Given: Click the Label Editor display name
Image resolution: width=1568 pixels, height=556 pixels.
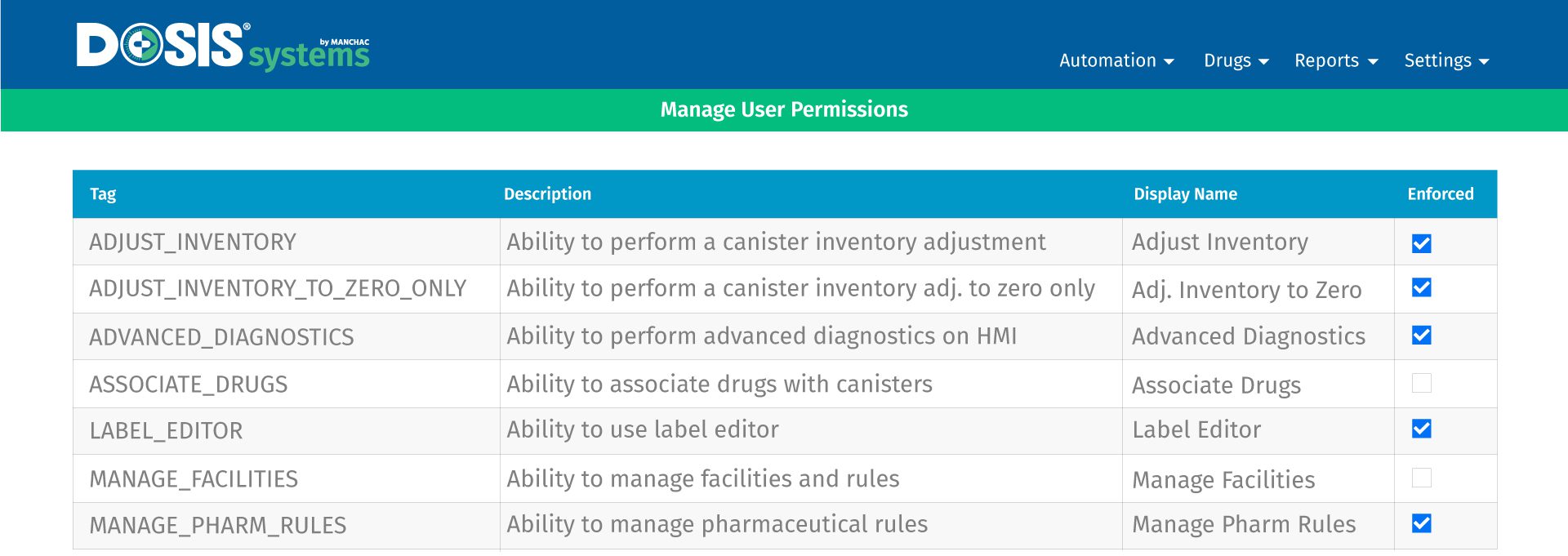Looking at the screenshot, I should pos(1196,429).
